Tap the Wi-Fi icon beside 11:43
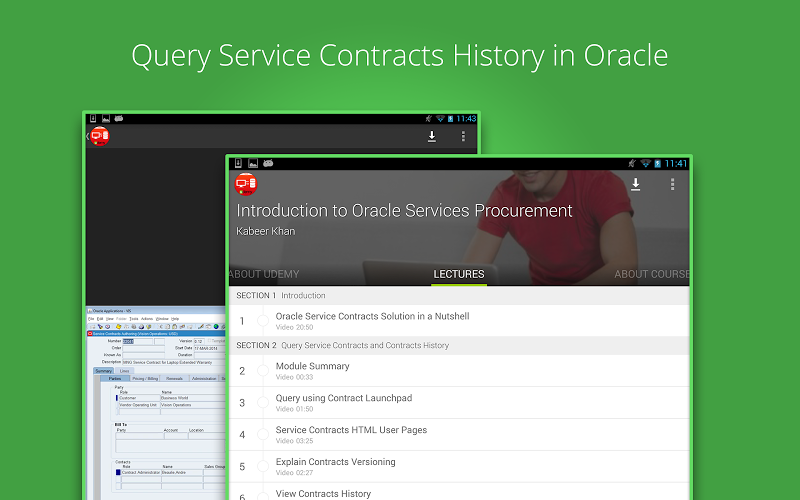 tap(440, 118)
